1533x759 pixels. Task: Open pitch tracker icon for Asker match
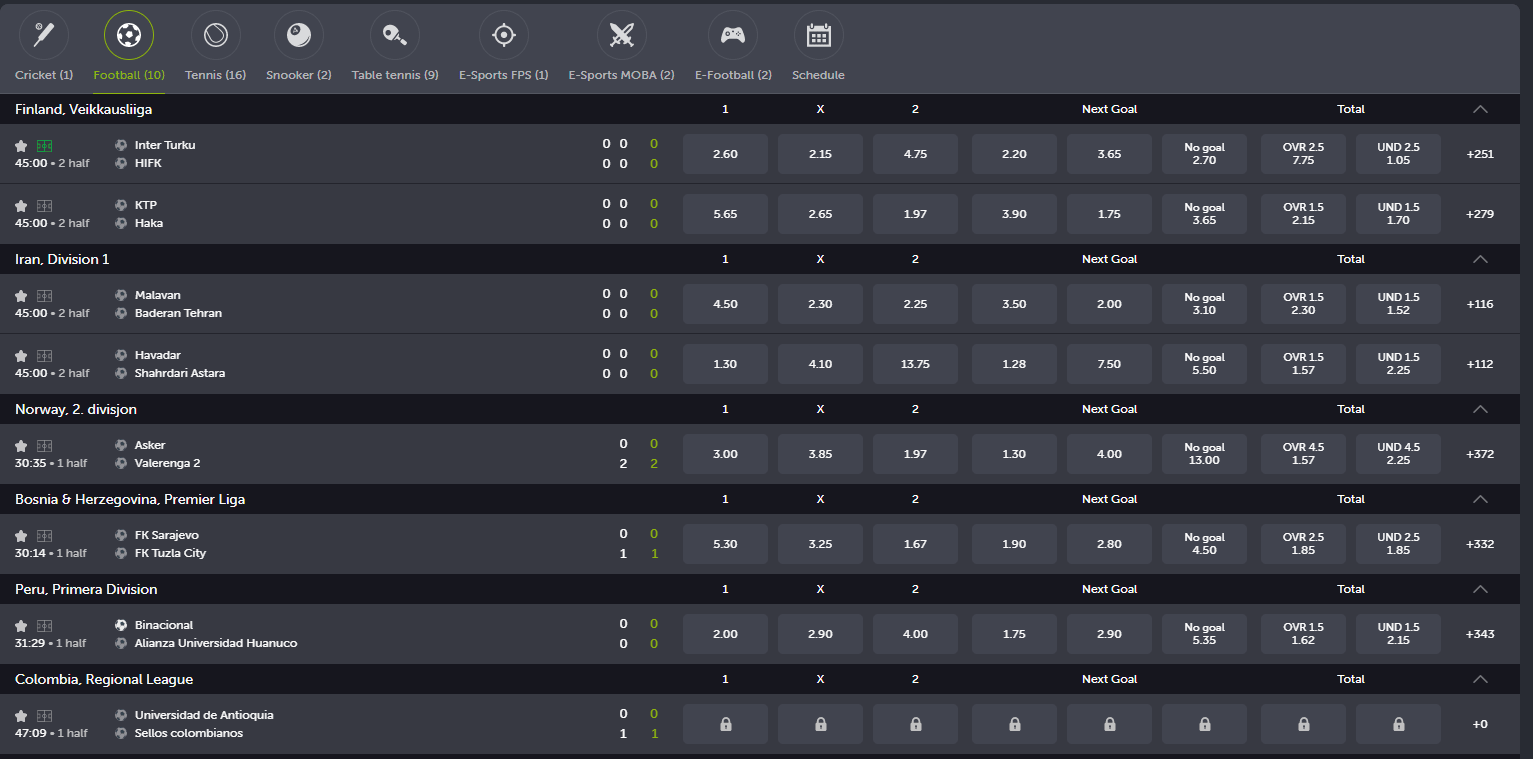(44, 446)
